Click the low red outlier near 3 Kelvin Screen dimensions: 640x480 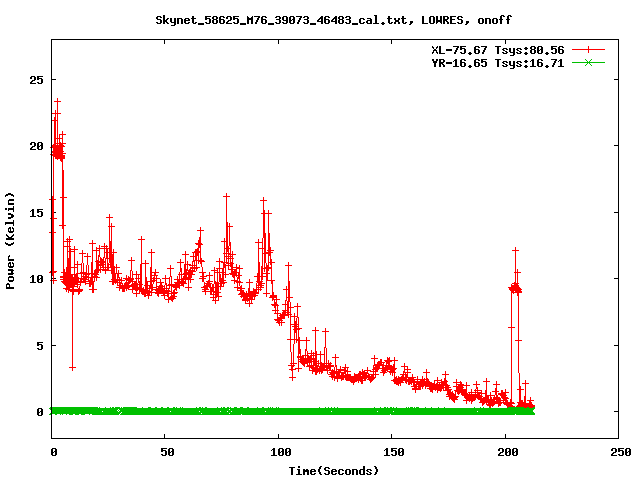[x=72, y=368]
